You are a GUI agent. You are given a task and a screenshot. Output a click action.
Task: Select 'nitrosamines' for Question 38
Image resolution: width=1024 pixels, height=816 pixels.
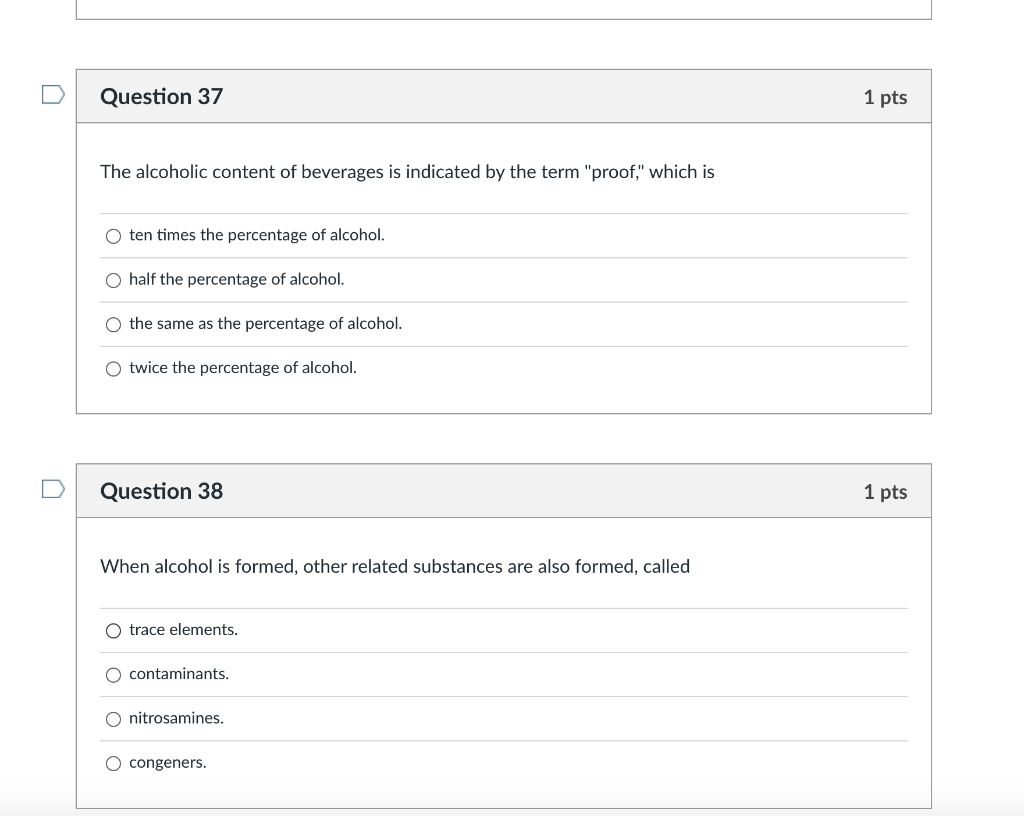click(114, 718)
